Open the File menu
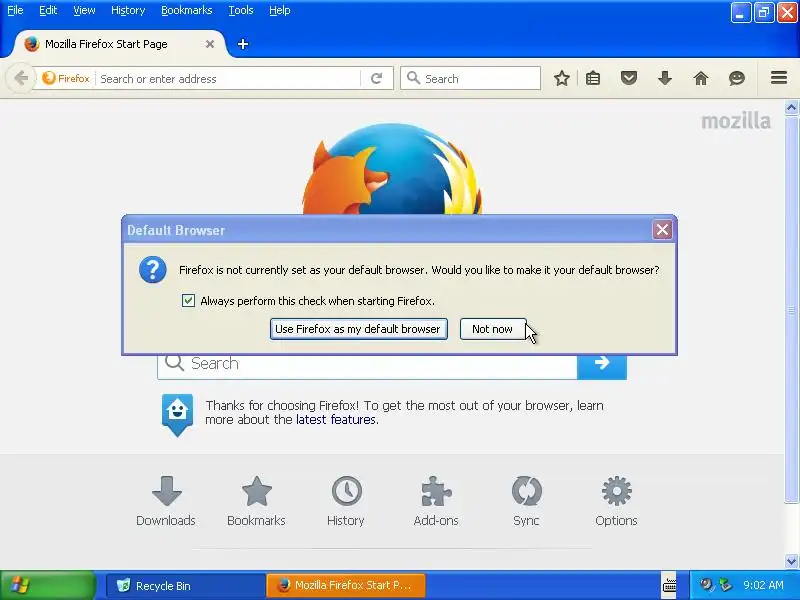The width and height of the screenshot is (800, 600). 15,10
